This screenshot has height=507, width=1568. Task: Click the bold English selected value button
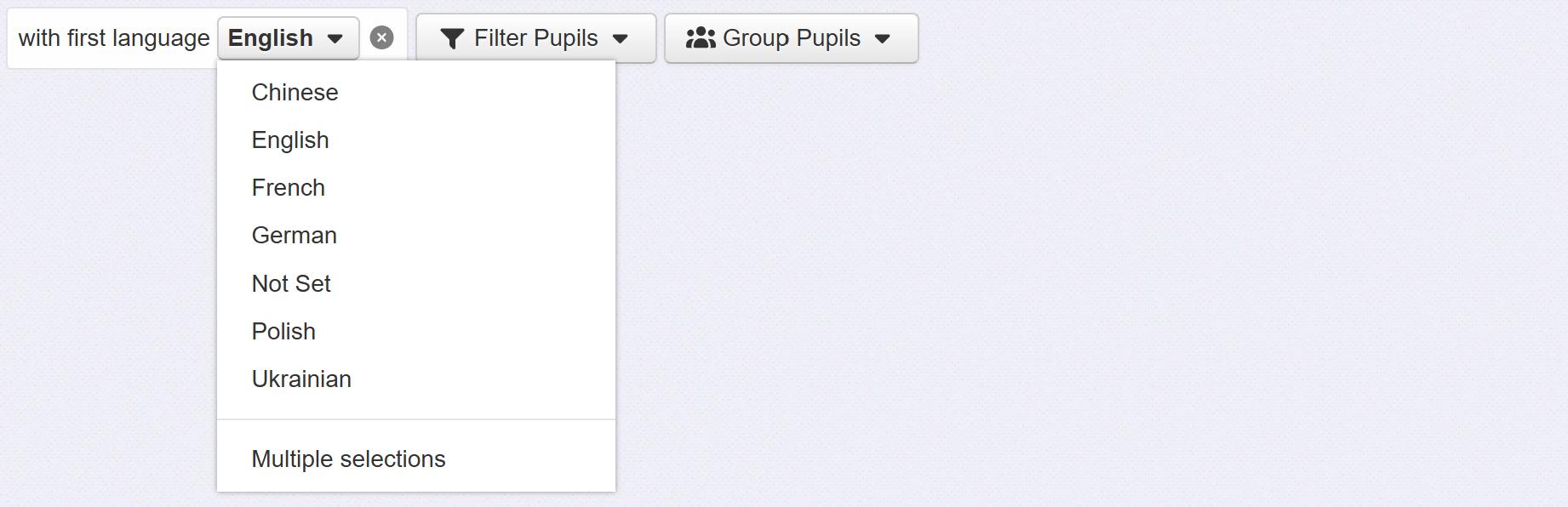(x=271, y=38)
